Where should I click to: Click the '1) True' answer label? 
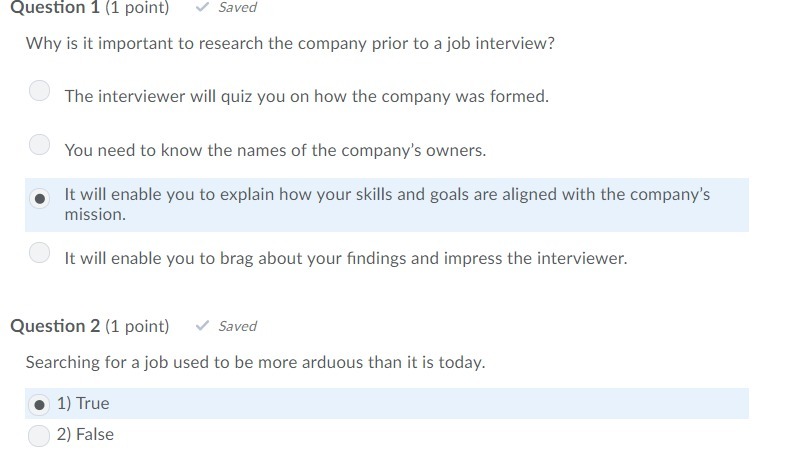pyautogui.click(x=84, y=404)
